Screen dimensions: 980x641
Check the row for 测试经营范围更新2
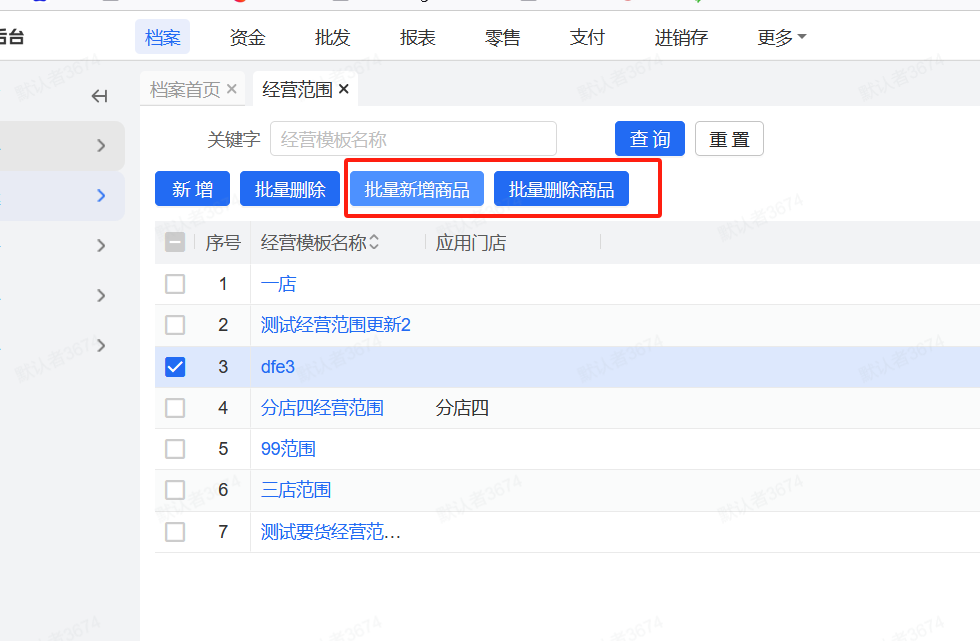pos(175,325)
